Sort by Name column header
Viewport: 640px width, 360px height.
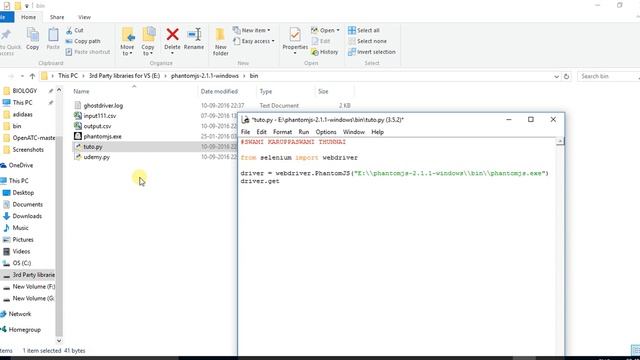tap(81, 91)
